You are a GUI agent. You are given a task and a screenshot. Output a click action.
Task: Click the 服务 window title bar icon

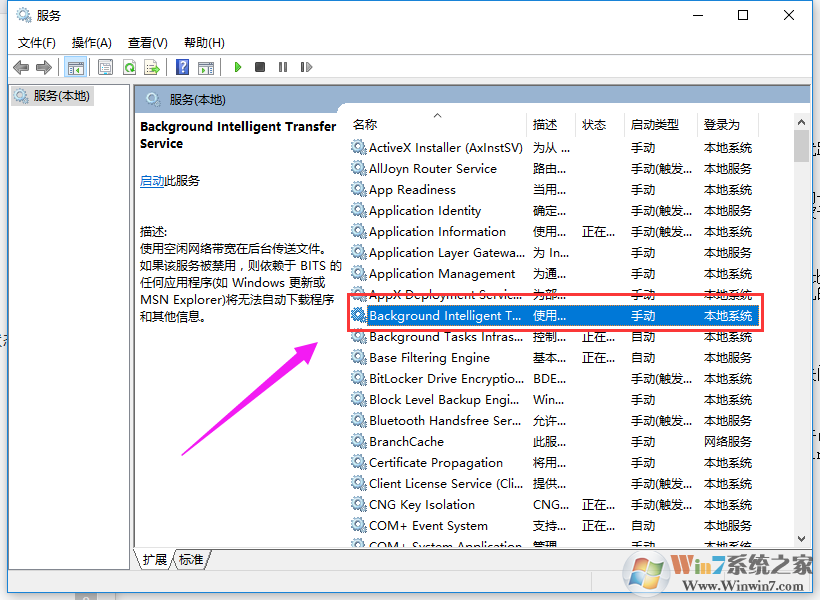24,15
